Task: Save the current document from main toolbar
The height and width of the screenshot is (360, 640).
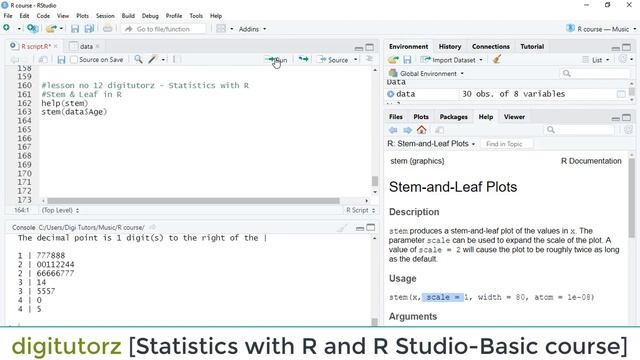Action: pos(75,29)
